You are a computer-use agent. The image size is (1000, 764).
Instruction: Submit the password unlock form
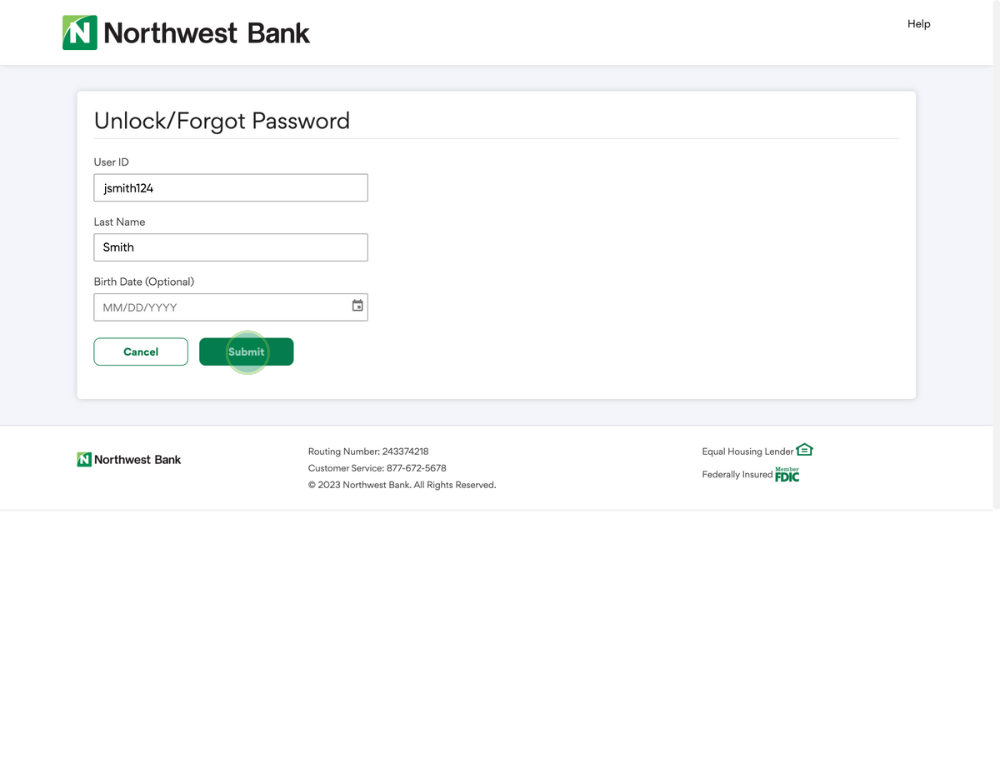pos(246,352)
